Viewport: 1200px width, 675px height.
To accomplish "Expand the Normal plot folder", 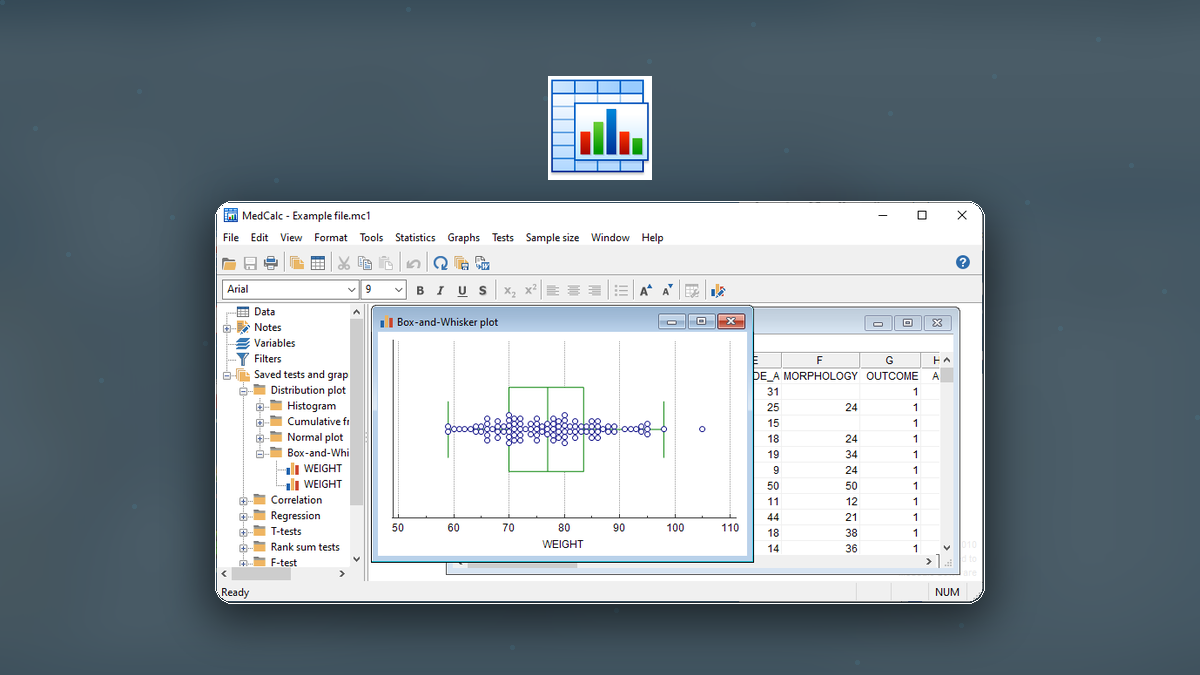I will click(x=261, y=438).
